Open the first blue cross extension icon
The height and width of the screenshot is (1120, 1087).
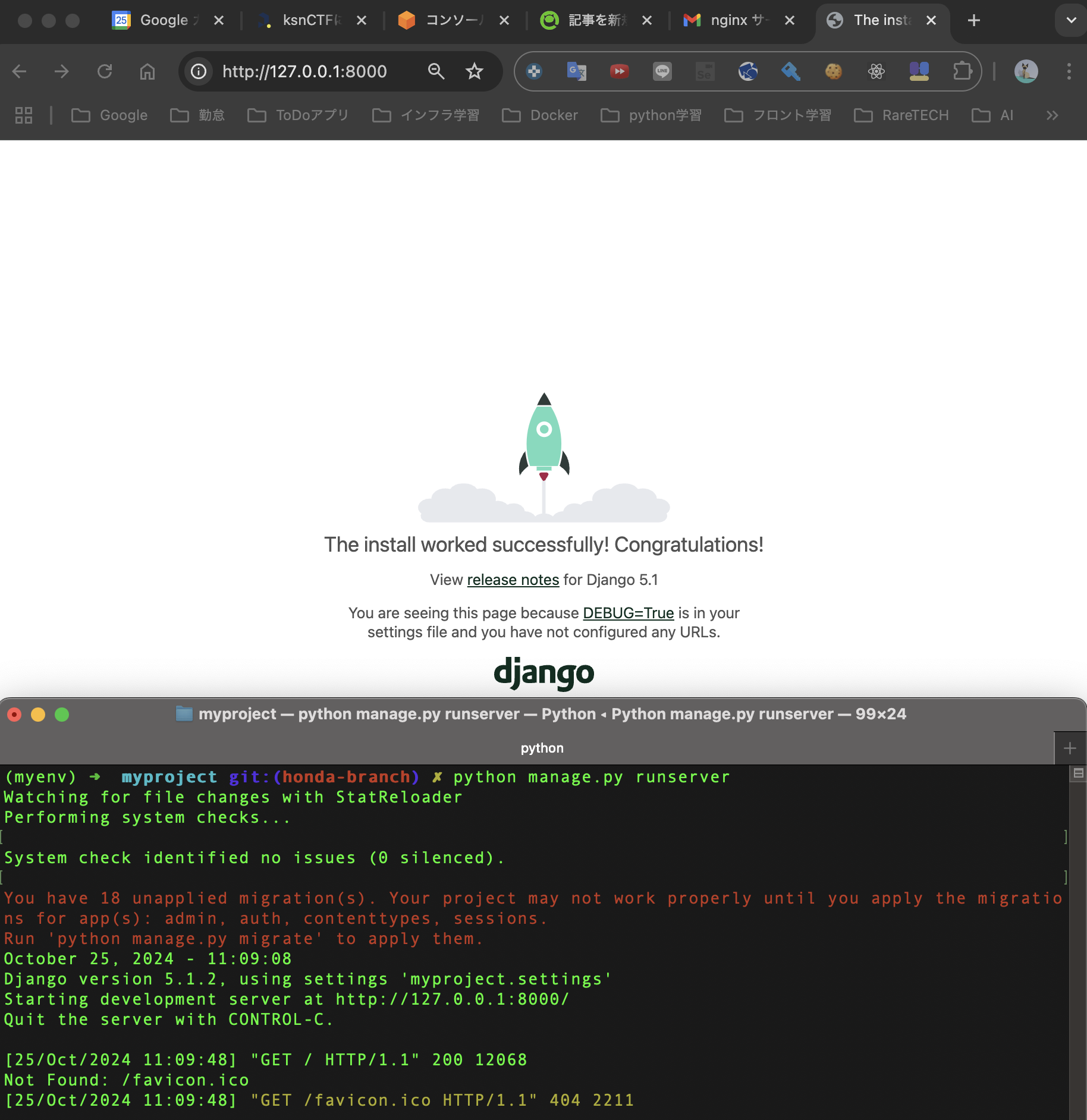[534, 72]
